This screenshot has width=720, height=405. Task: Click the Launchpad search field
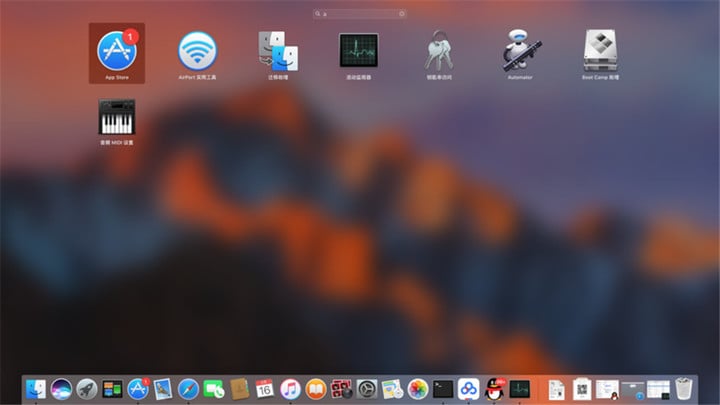[x=360, y=14]
